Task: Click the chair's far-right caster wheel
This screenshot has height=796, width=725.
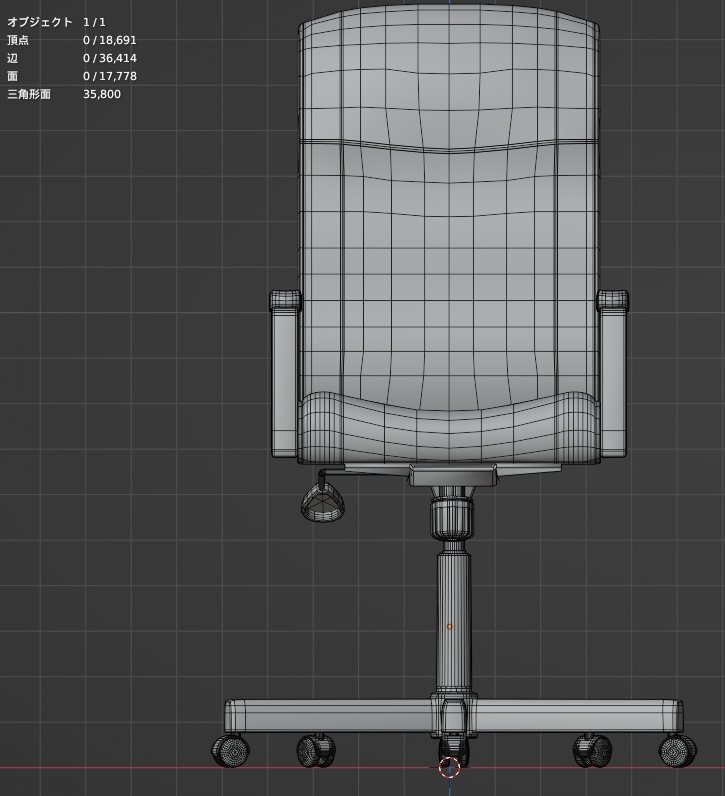Action: coord(678,751)
